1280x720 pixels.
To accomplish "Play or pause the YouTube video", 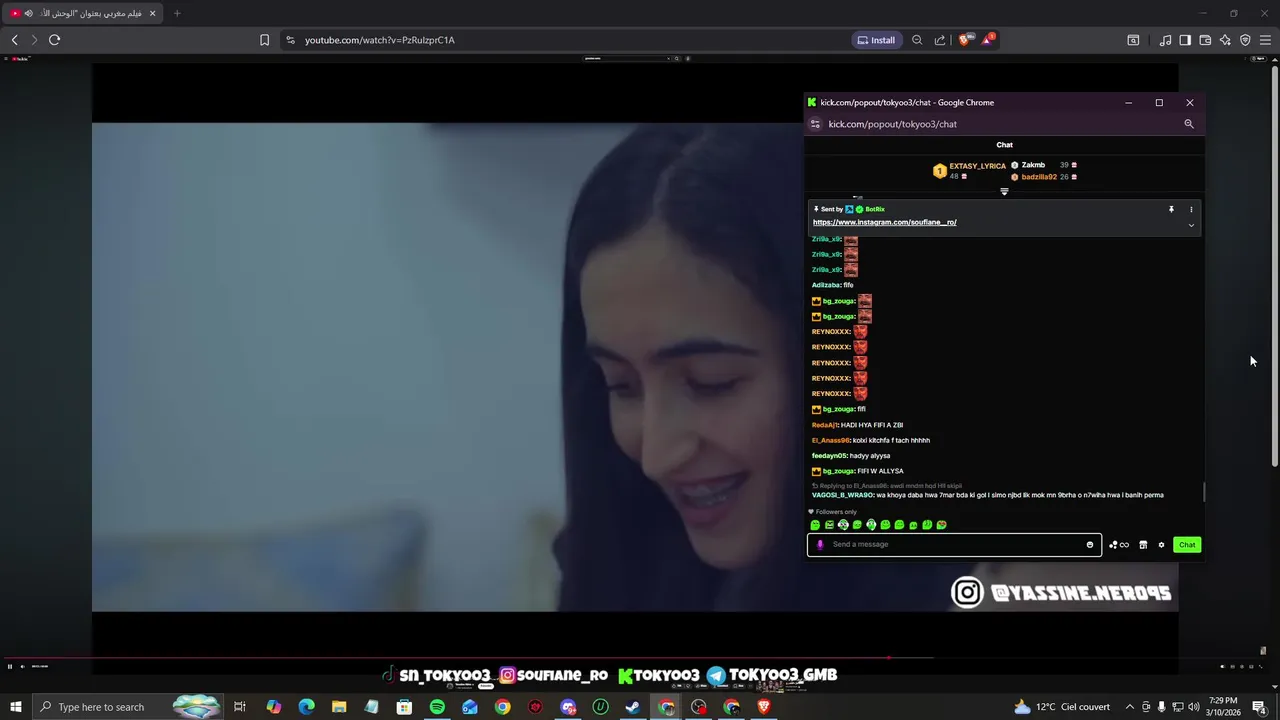I will tap(10, 666).
